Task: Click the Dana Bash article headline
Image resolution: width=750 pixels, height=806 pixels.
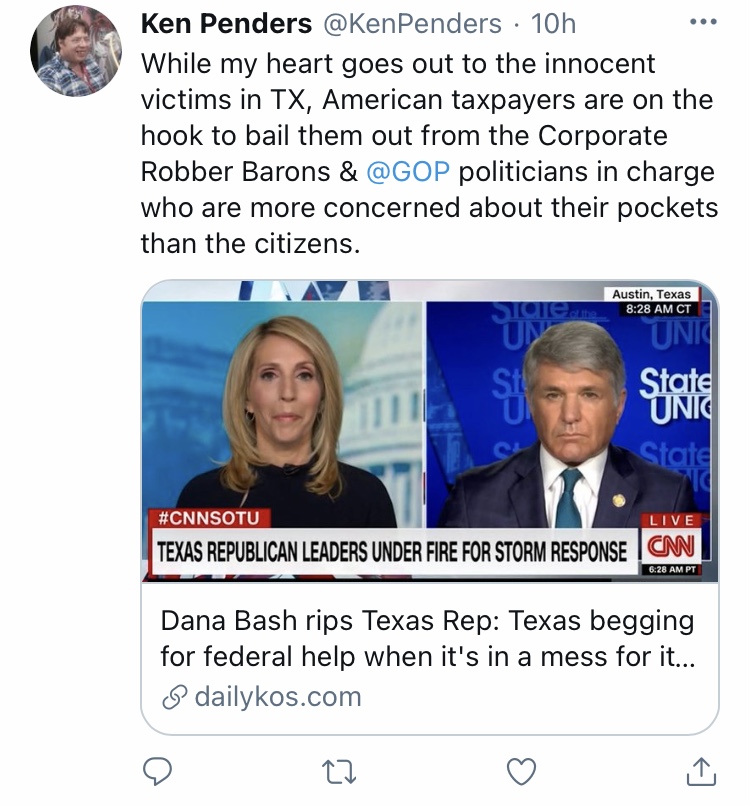Action: (x=428, y=638)
